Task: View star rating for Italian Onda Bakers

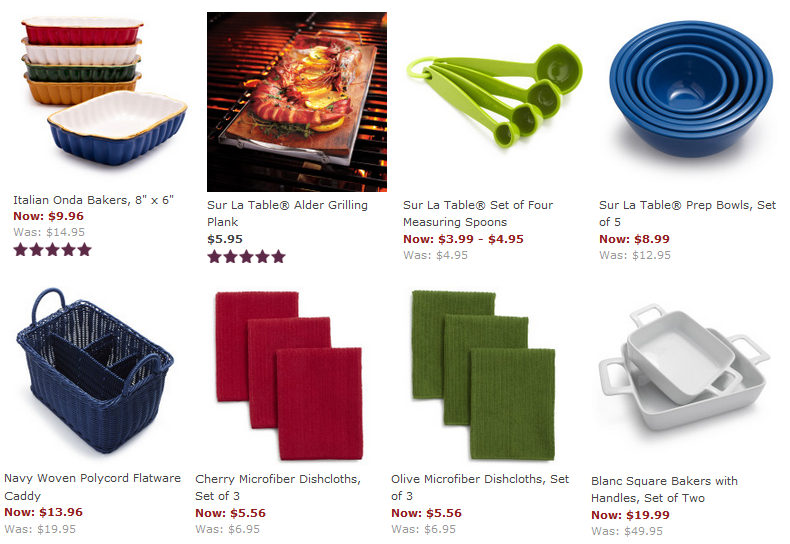Action: point(52,249)
